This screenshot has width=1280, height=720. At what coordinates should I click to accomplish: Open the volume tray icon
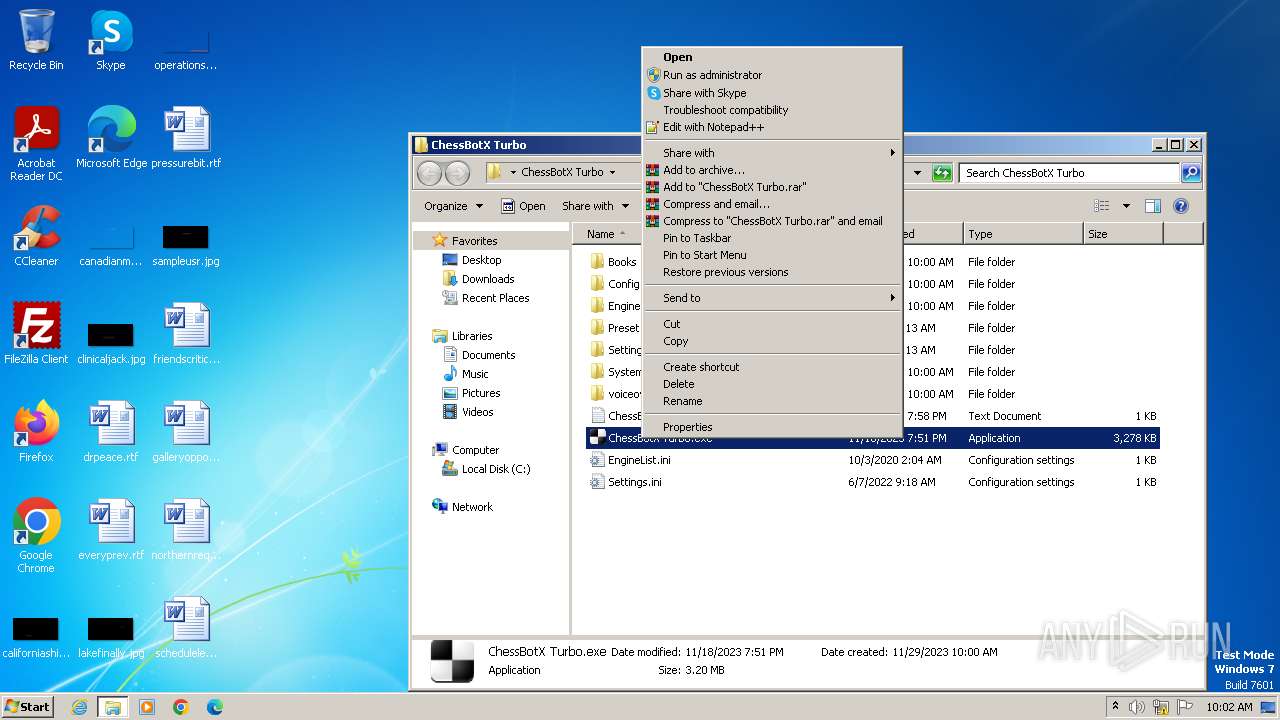(x=1138, y=707)
